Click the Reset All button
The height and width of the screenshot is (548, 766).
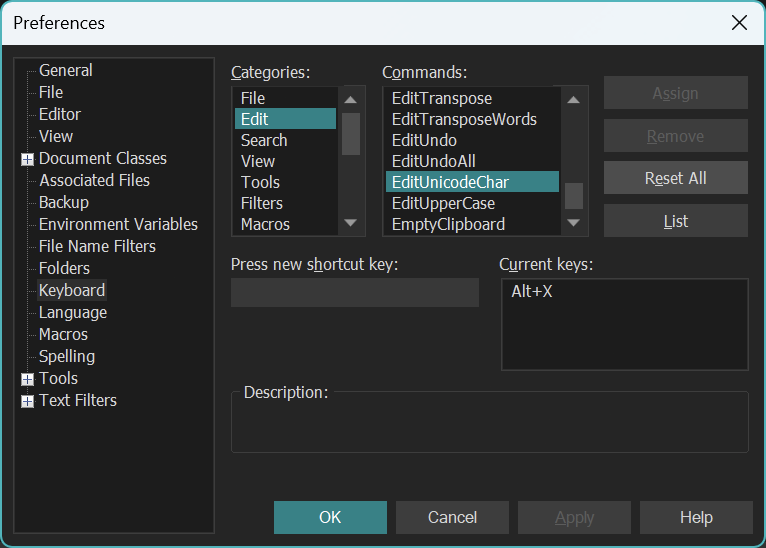click(x=675, y=178)
